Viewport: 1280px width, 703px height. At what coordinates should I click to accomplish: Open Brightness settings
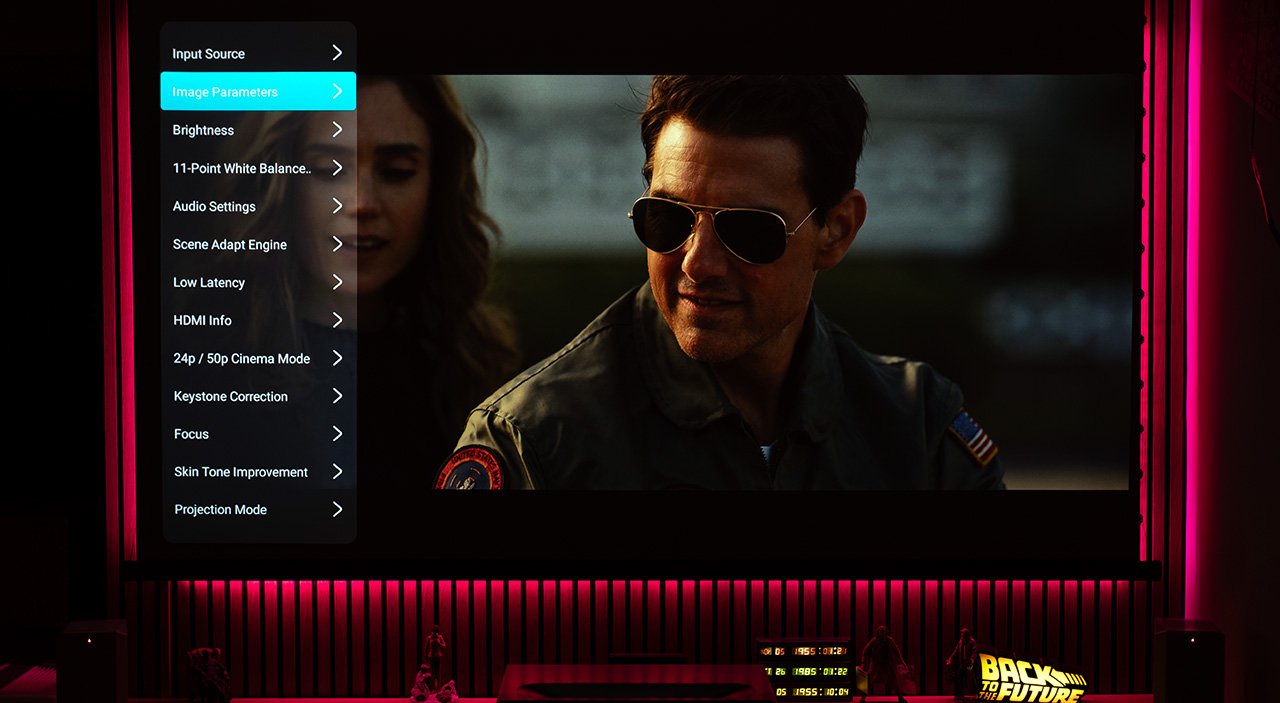(x=203, y=130)
